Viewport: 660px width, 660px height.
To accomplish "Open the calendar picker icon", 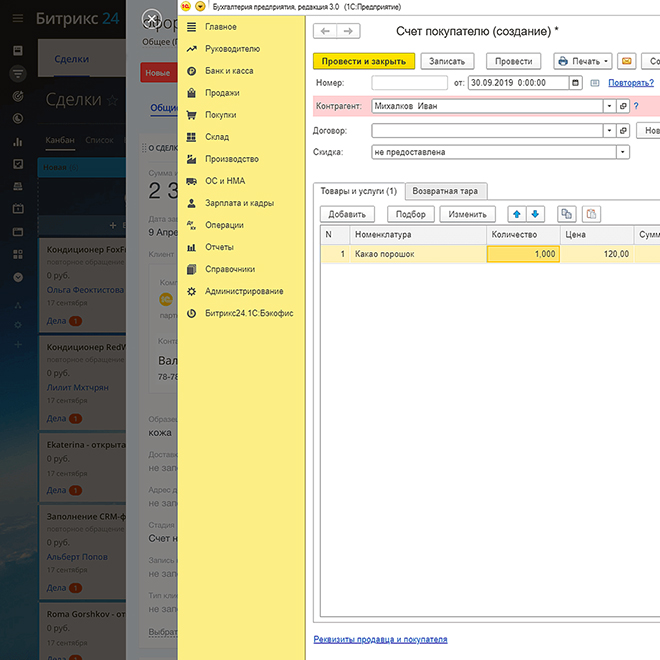I will click(x=575, y=82).
